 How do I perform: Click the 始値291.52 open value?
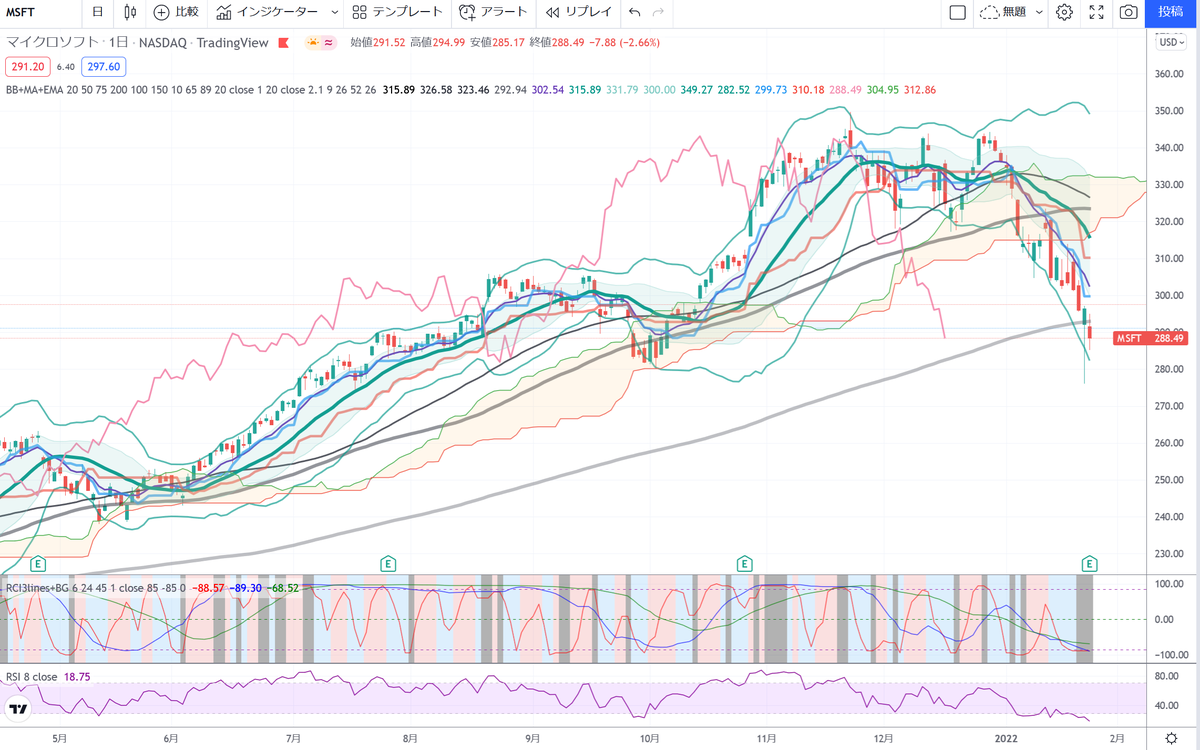(378, 42)
